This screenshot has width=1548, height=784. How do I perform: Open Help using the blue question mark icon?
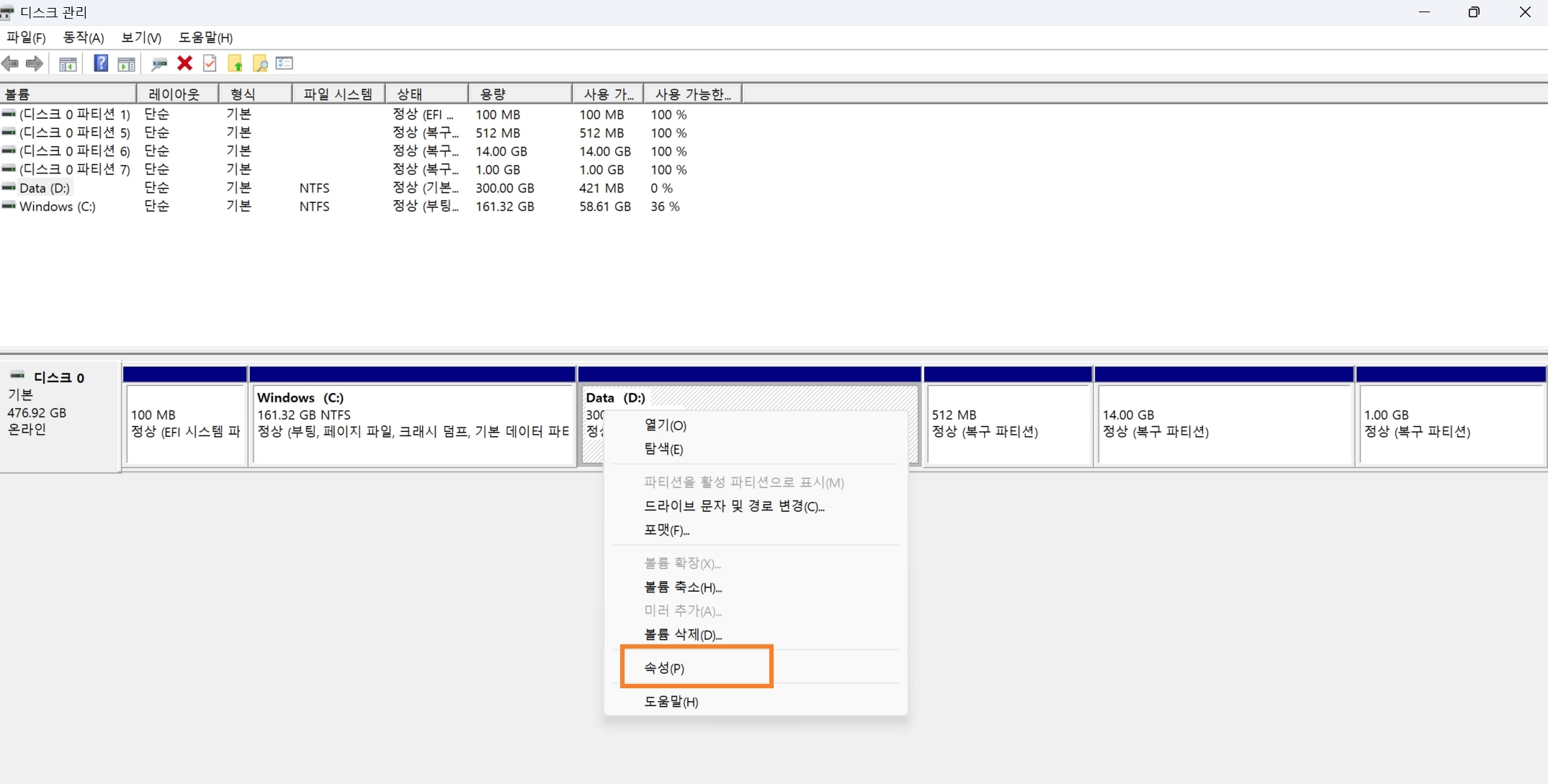101,63
